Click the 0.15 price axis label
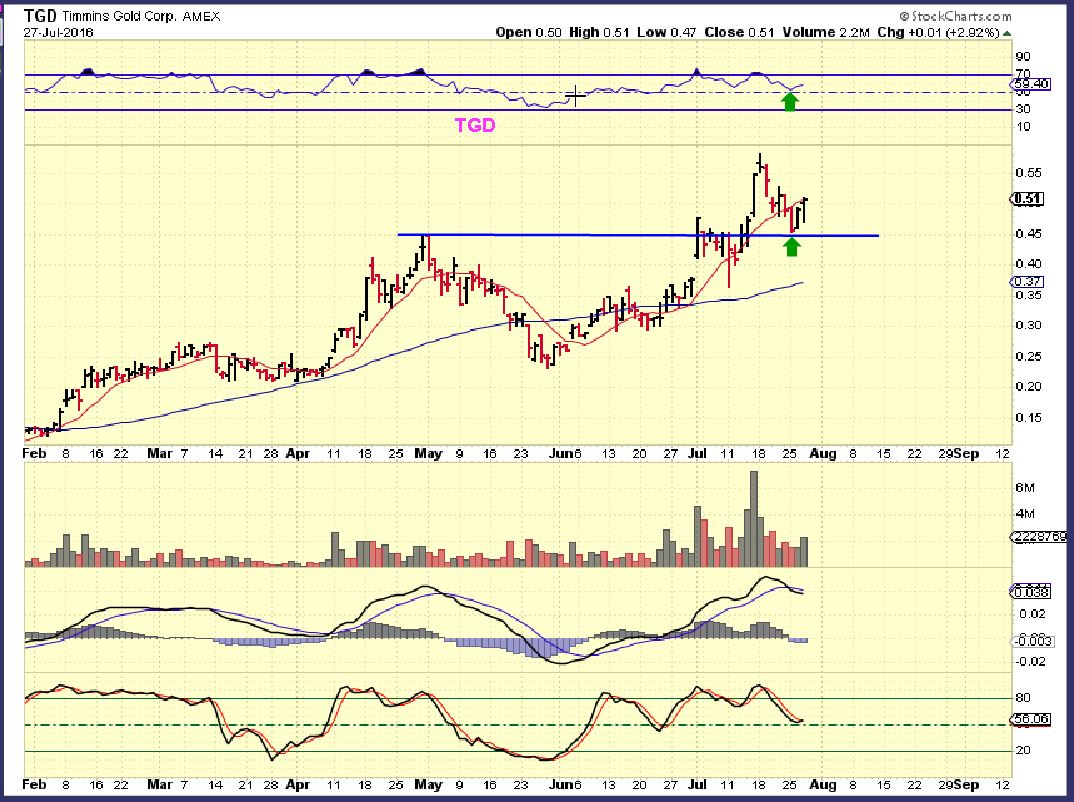This screenshot has height=802, width=1074. click(1028, 417)
